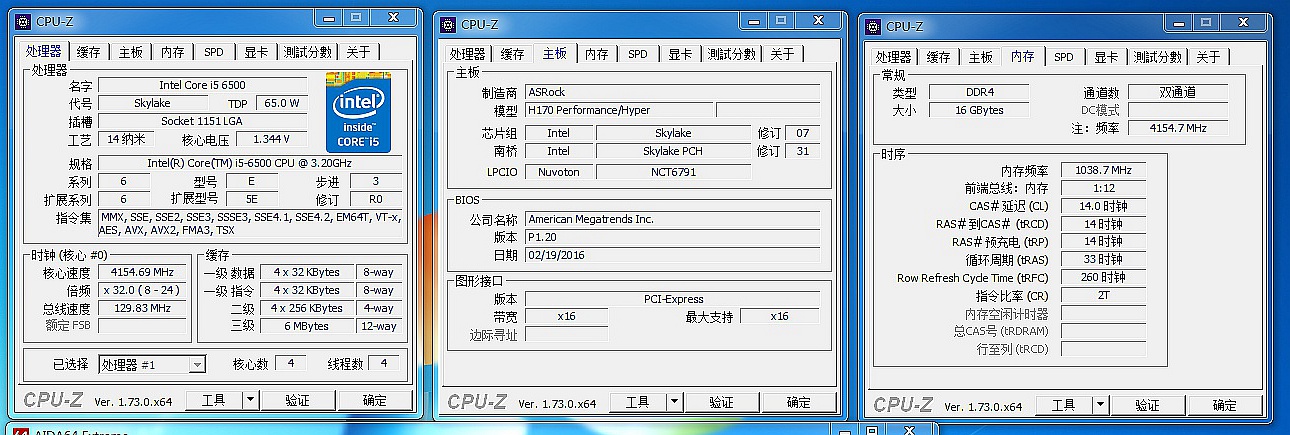The image size is (1290, 435).
Task: Open 关于 tab in memory window
Action: tap(1207, 57)
